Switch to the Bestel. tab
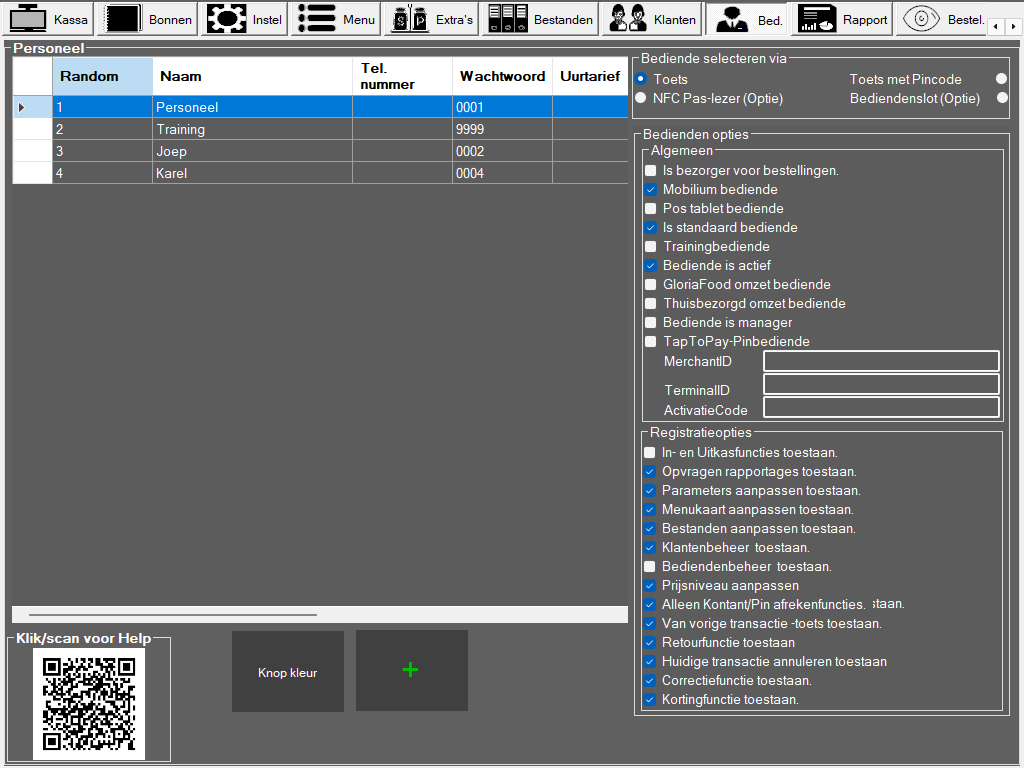1024x768 pixels. 940,19
